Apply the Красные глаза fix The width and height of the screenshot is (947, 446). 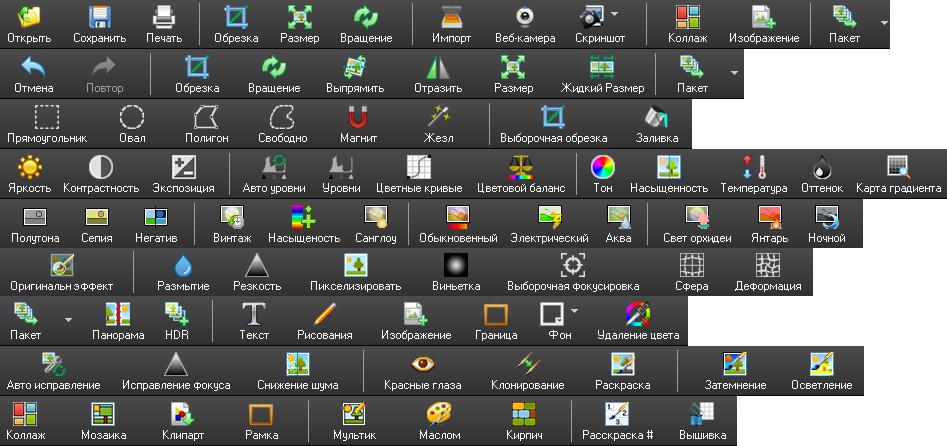pyautogui.click(x=422, y=363)
